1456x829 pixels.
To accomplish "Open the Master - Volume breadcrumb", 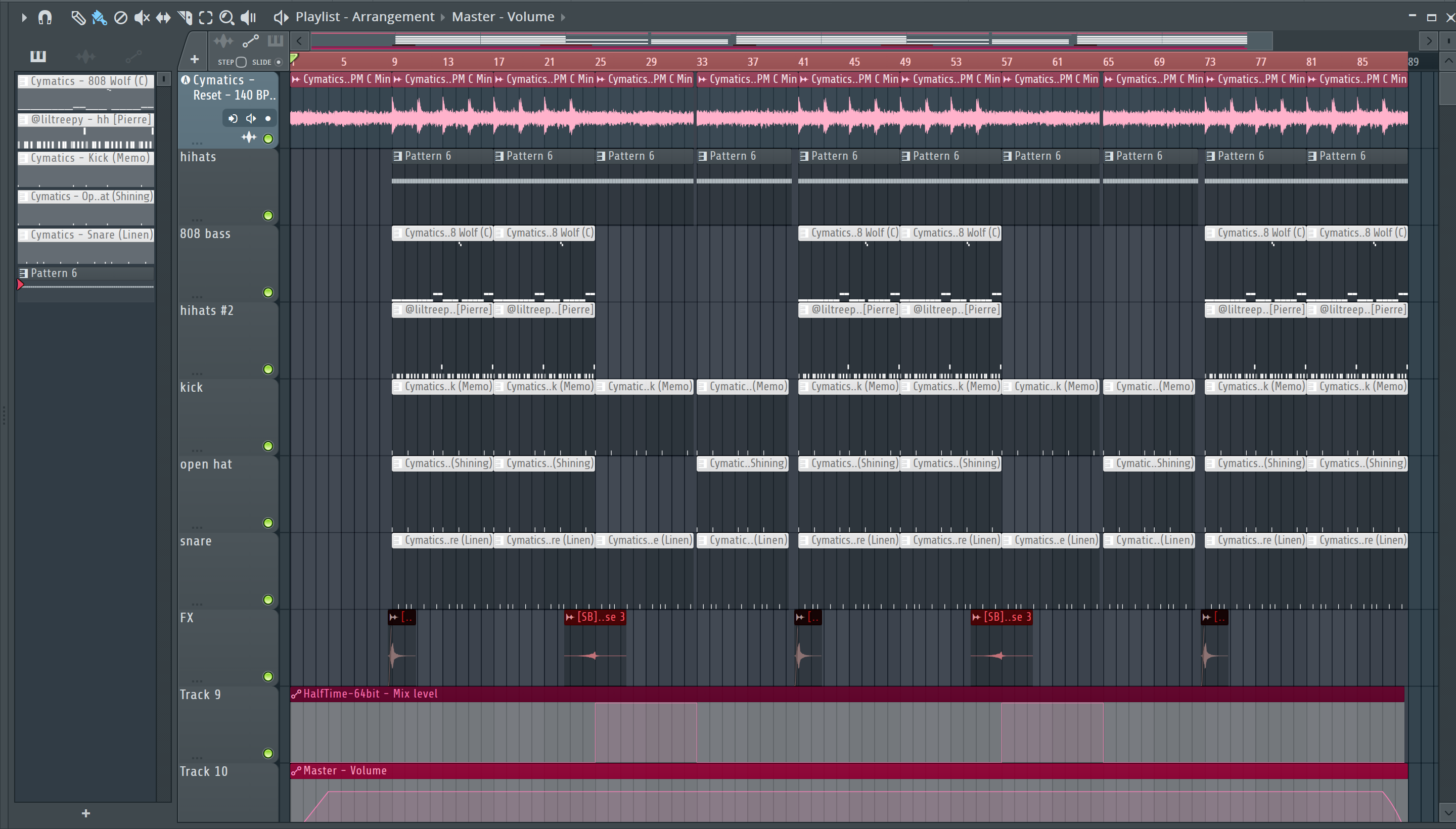I will click(x=503, y=17).
